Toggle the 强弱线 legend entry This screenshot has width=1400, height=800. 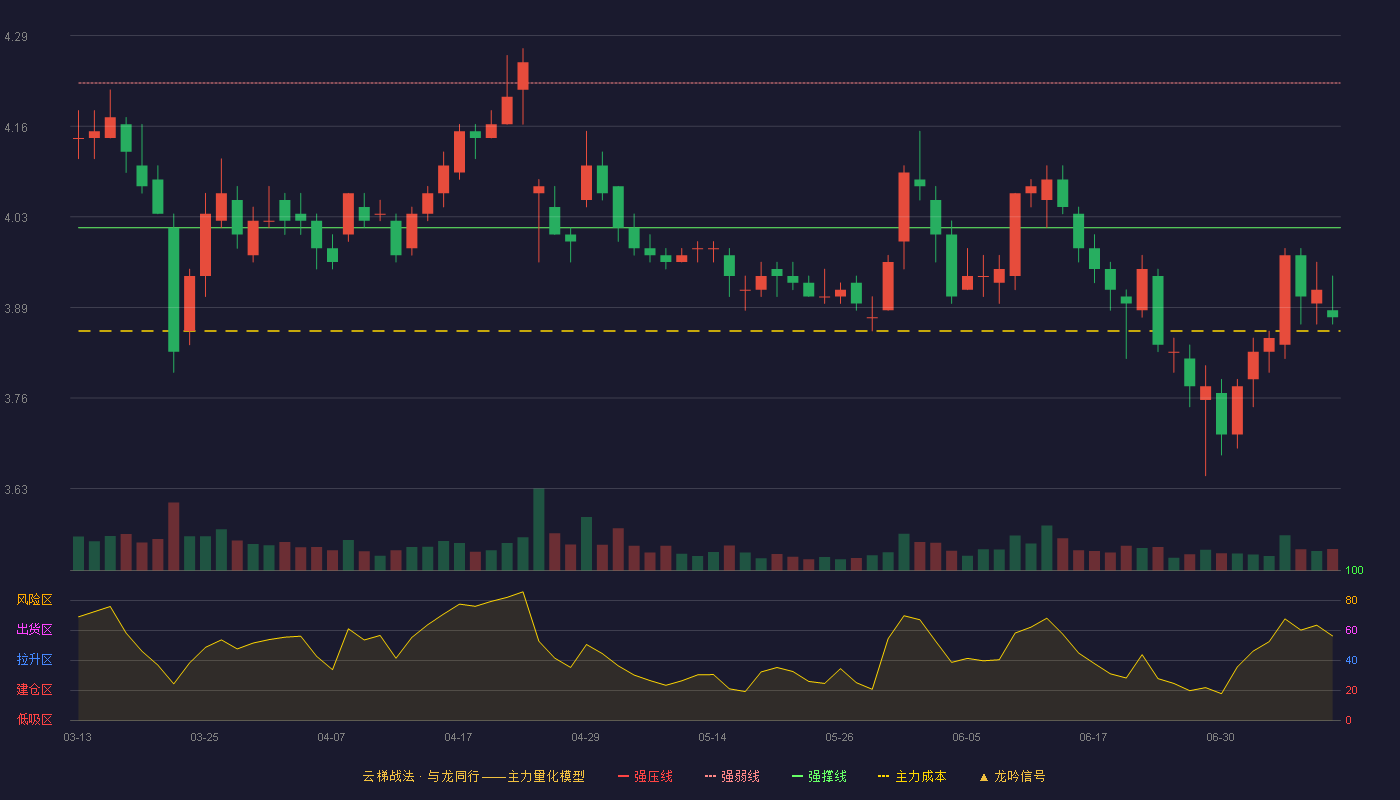(732, 776)
